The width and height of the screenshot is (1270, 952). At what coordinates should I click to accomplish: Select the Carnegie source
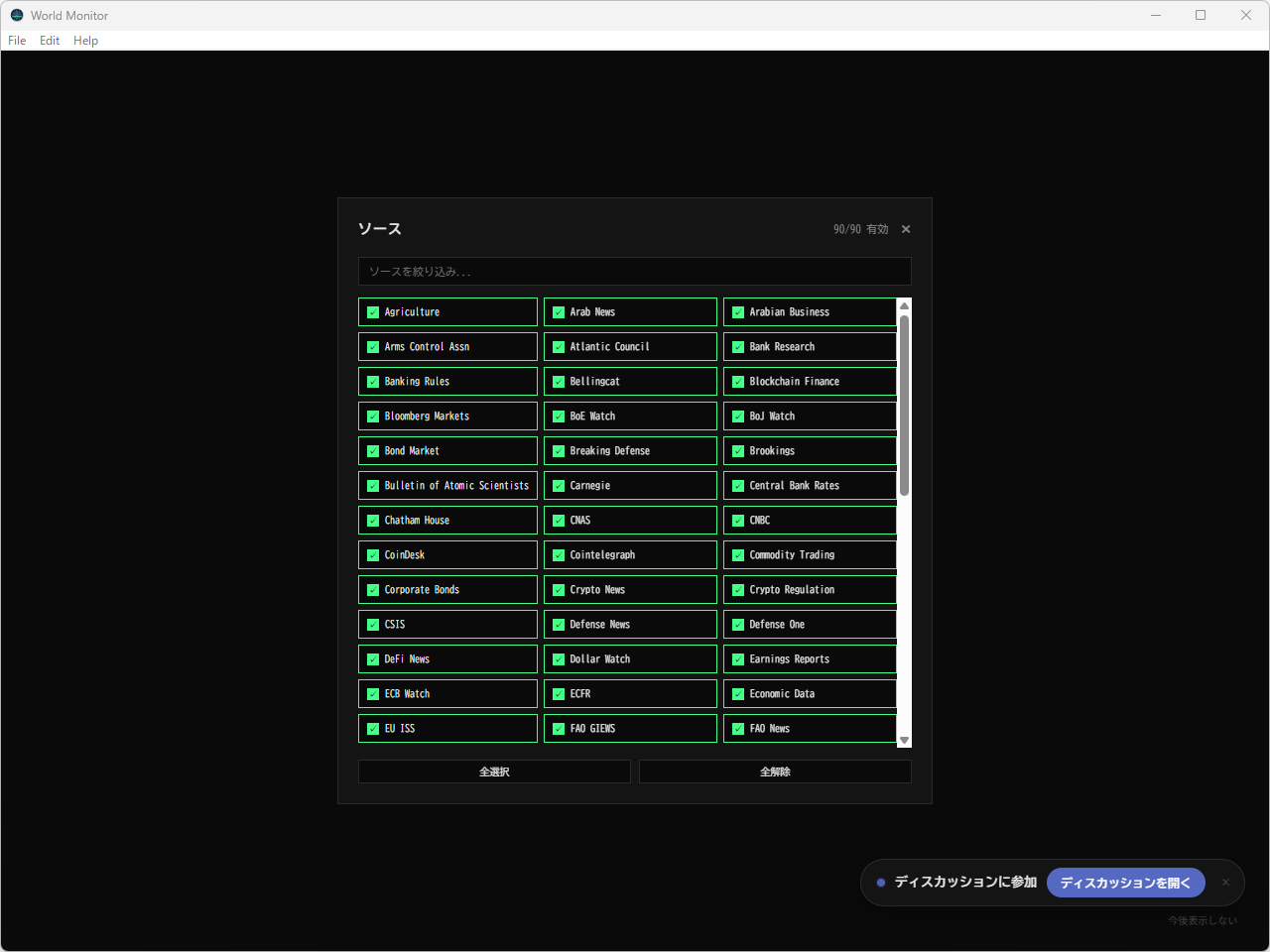coord(630,486)
